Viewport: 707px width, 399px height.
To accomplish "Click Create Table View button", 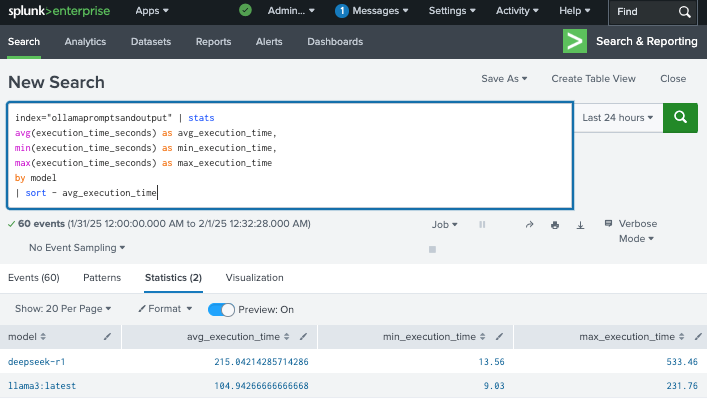I will click(593, 78).
